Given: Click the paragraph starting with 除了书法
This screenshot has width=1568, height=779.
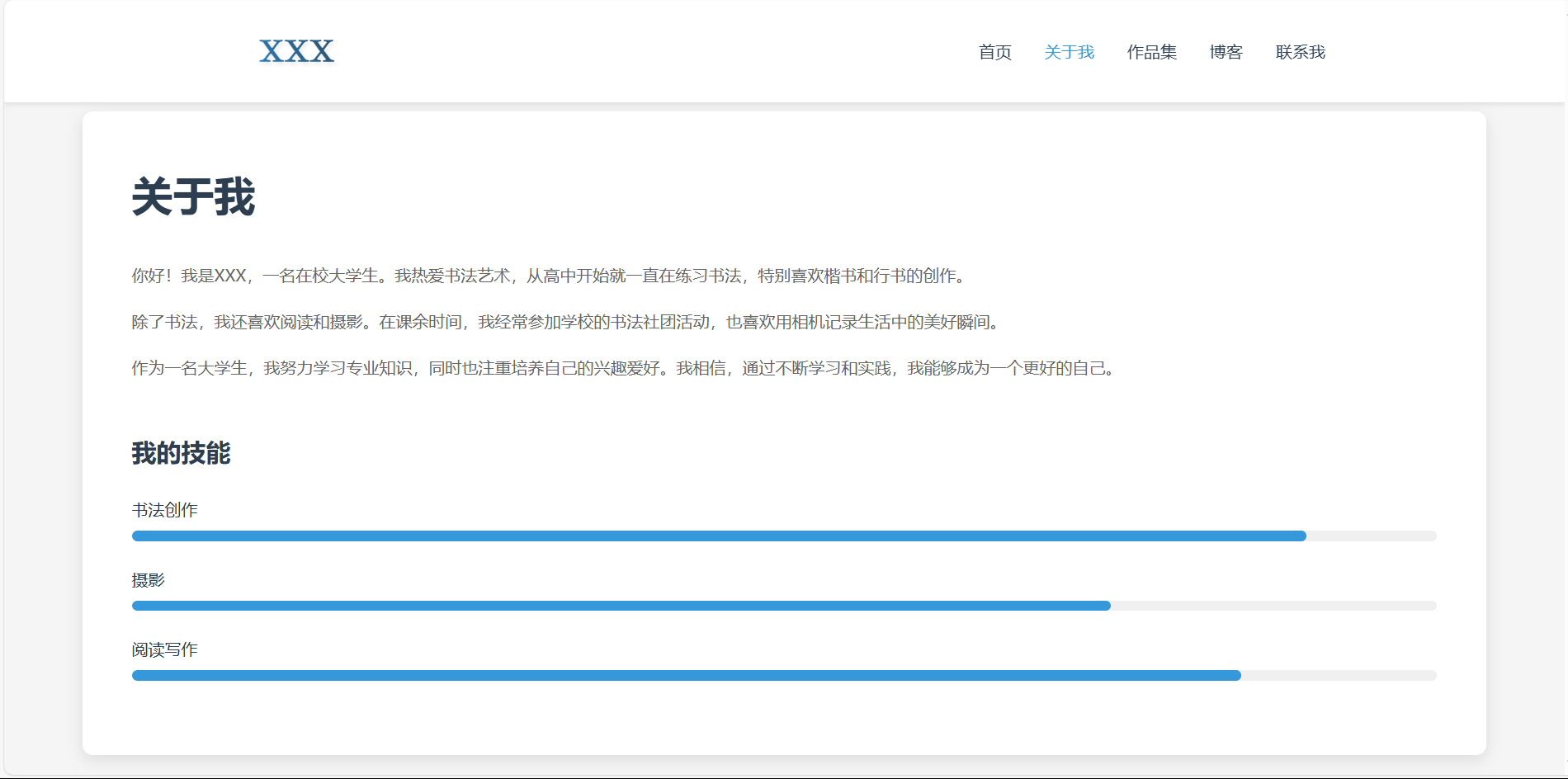Looking at the screenshot, I should pos(567,322).
